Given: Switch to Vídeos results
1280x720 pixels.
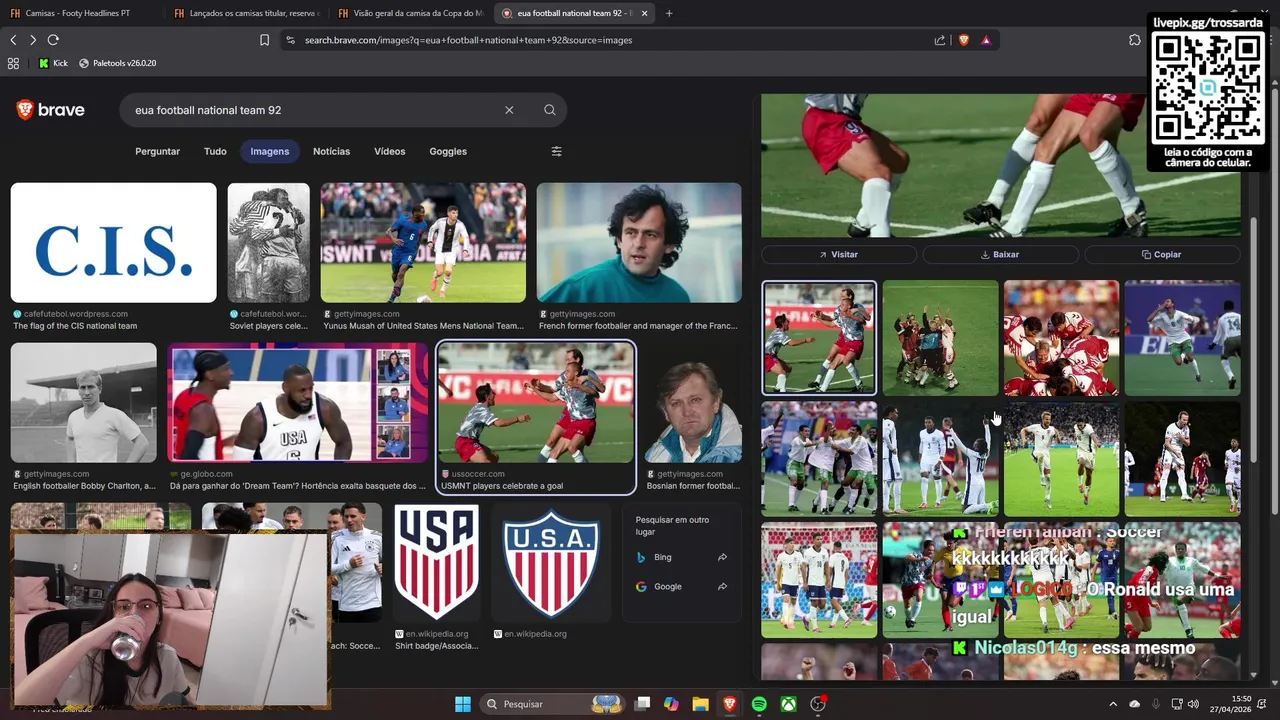Looking at the screenshot, I should coord(390,151).
